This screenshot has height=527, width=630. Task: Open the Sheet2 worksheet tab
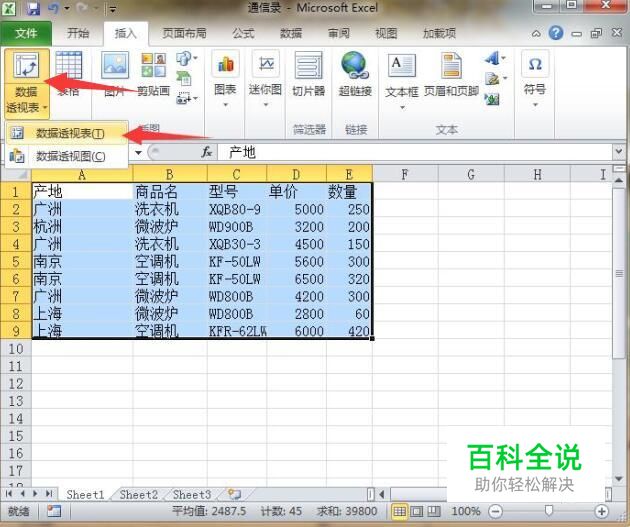139,494
